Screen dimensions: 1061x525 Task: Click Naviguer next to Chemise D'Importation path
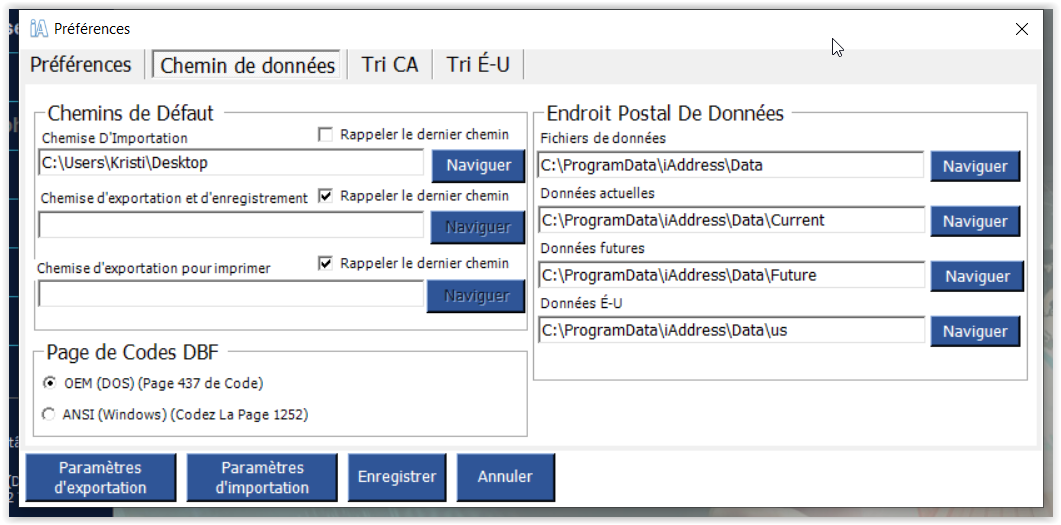click(x=478, y=165)
